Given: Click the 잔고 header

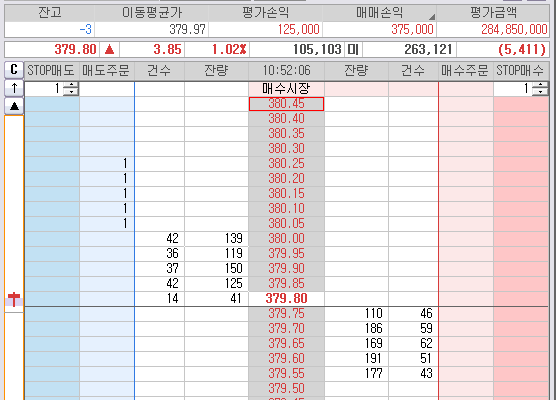Looking at the screenshot, I should pos(50,13).
